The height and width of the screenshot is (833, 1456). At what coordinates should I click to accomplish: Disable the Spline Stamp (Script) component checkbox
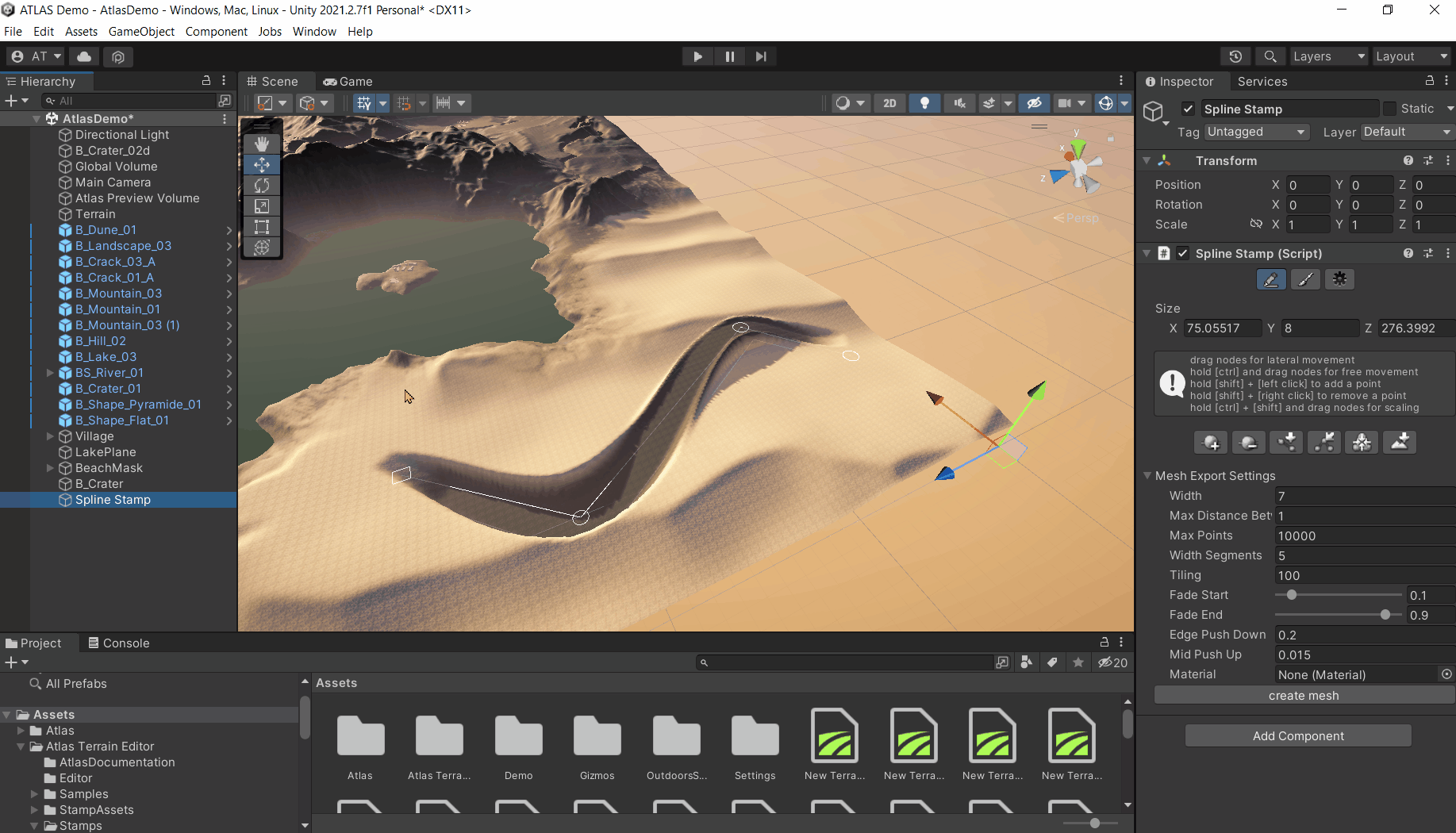point(1182,253)
